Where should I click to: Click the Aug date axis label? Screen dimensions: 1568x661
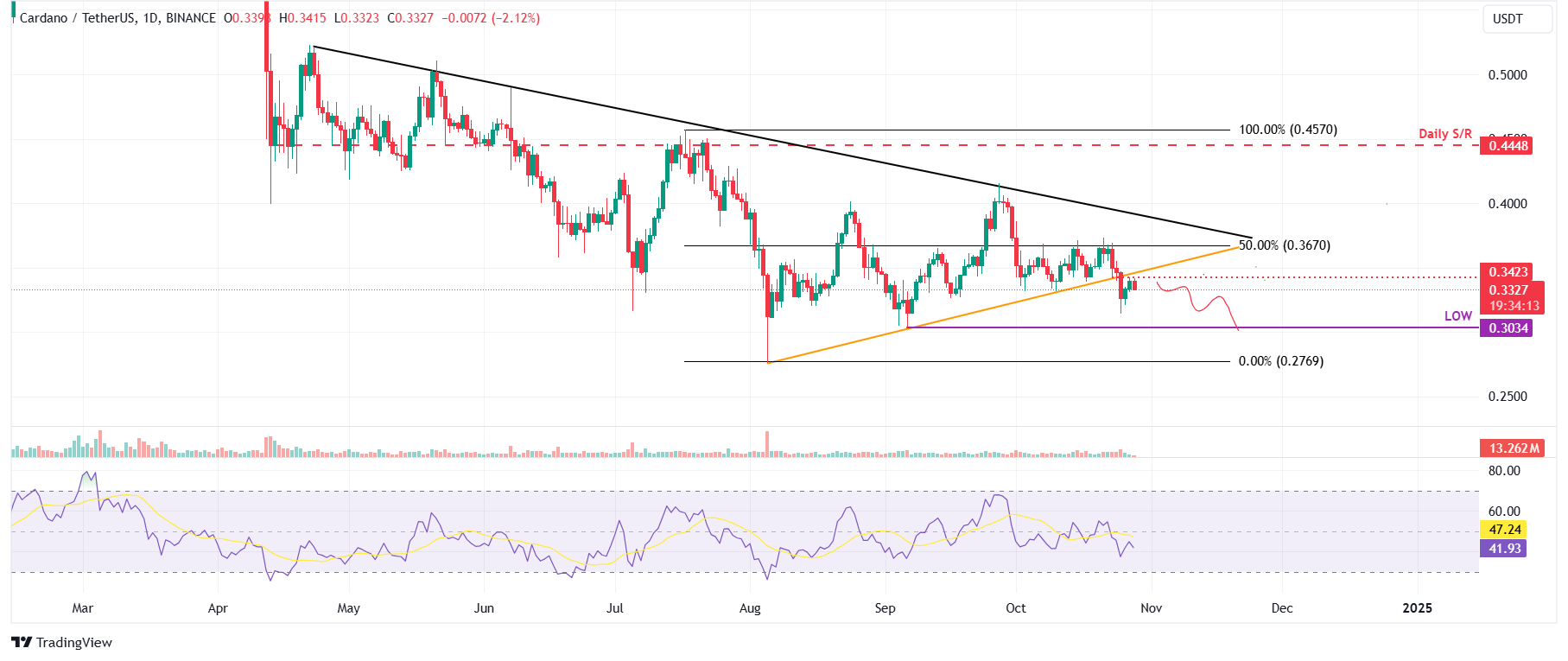tap(751, 608)
